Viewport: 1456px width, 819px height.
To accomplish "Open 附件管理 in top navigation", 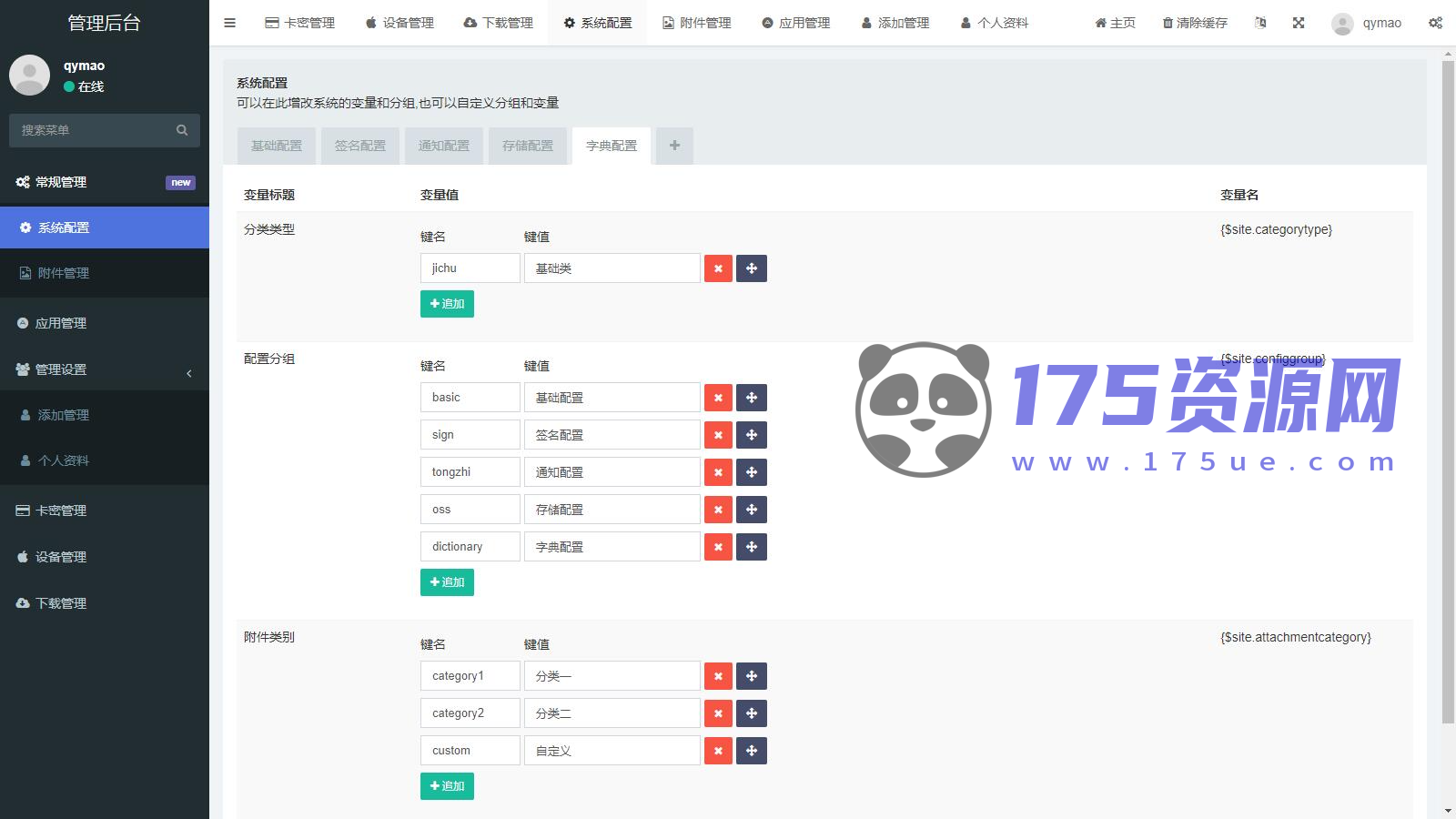I will [x=697, y=23].
